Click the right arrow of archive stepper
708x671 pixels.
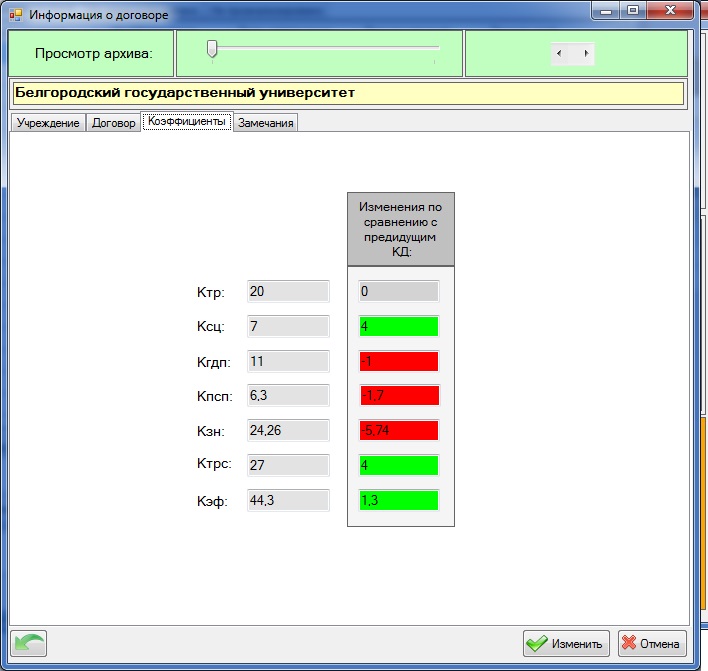(x=586, y=53)
